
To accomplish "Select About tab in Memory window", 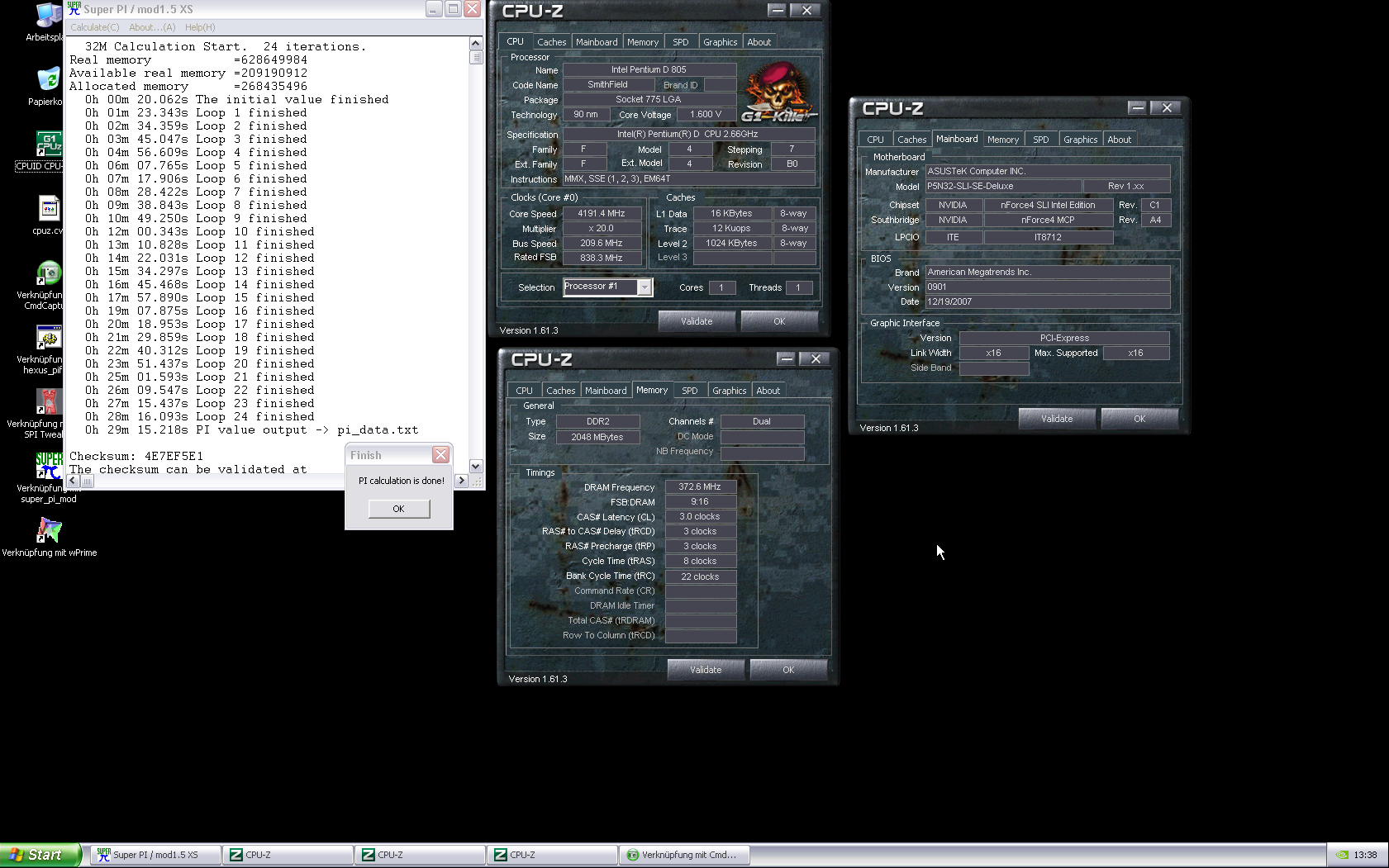I will point(768,391).
